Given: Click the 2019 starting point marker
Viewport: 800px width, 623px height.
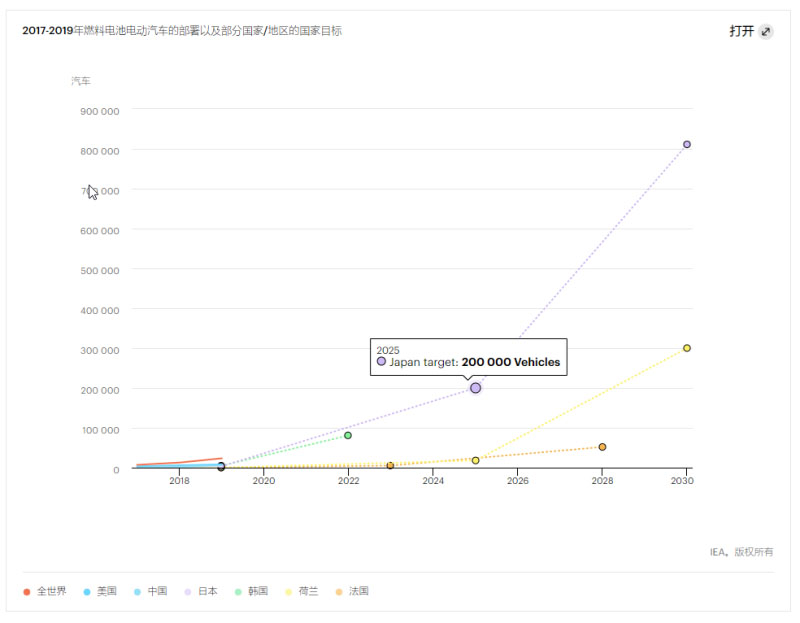Looking at the screenshot, I should 221,467.
